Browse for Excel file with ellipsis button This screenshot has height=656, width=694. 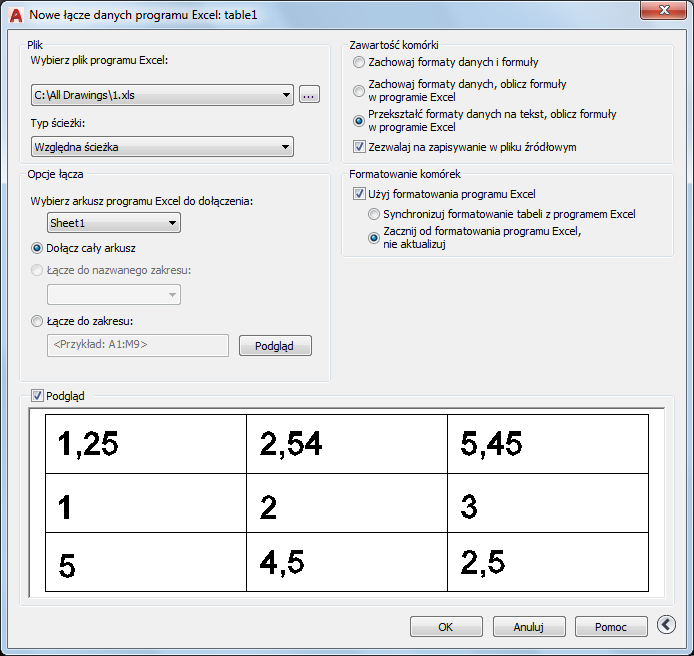tap(309, 95)
